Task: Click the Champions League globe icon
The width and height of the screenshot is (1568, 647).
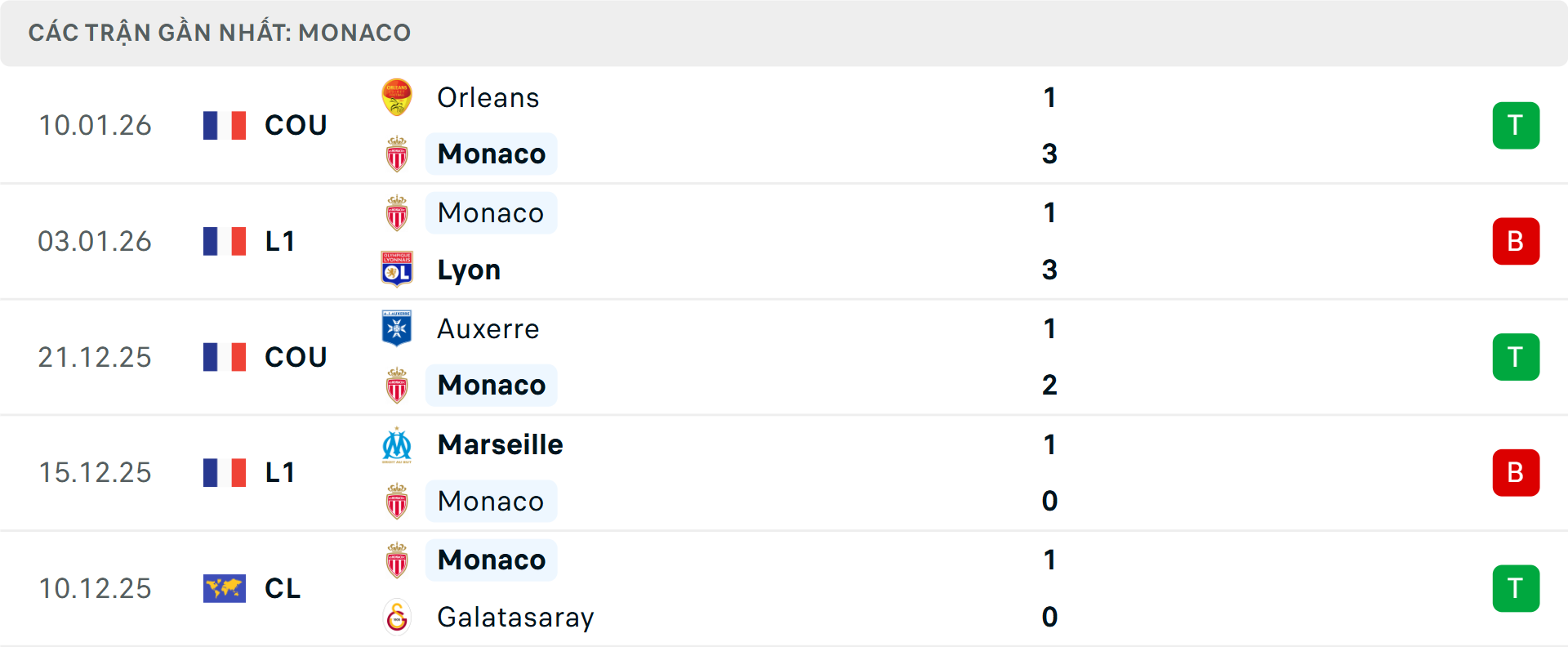Action: point(224,588)
